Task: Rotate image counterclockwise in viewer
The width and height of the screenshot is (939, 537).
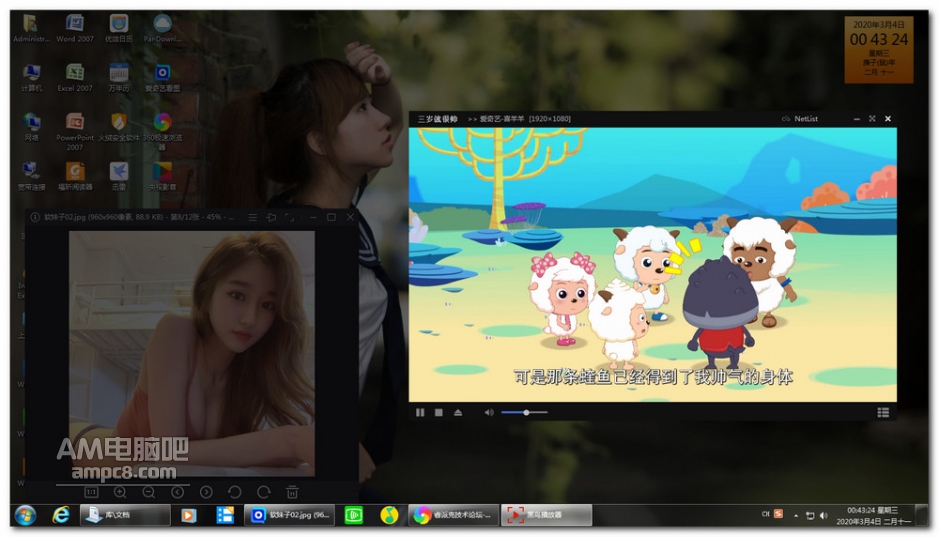Action: pyautogui.click(x=235, y=492)
